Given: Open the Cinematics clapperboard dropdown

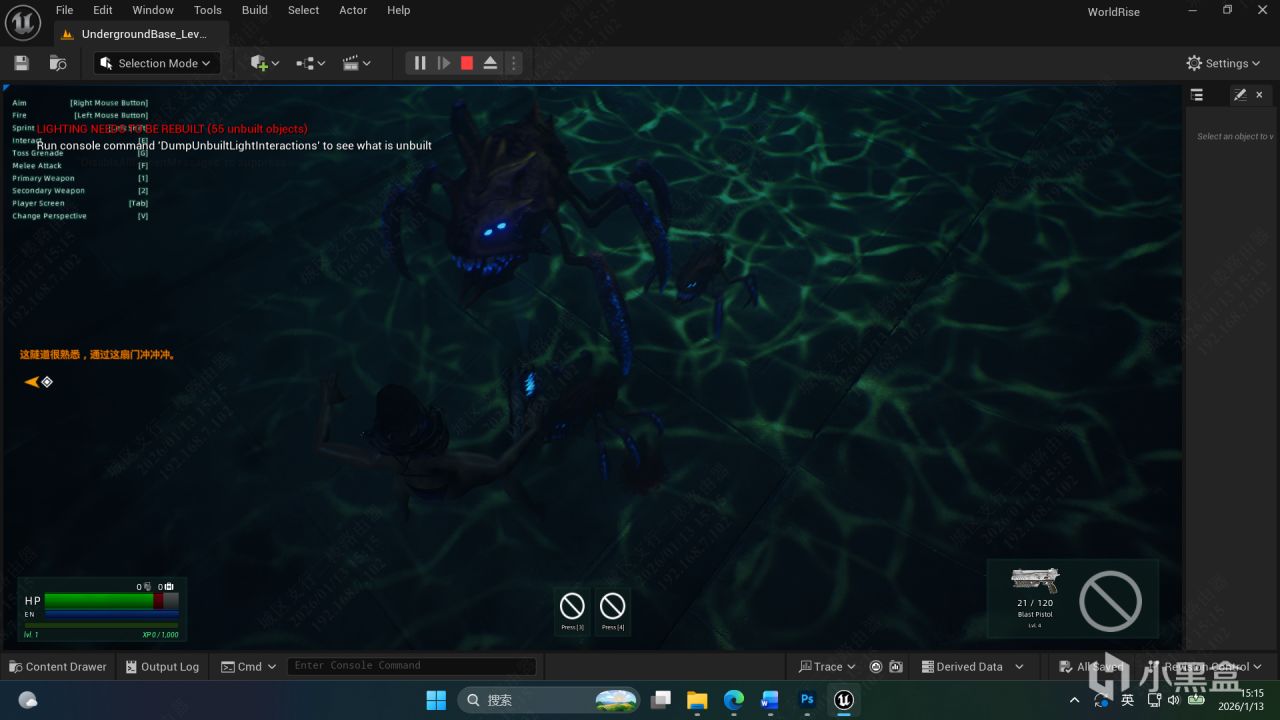Looking at the screenshot, I should pyautogui.click(x=356, y=63).
